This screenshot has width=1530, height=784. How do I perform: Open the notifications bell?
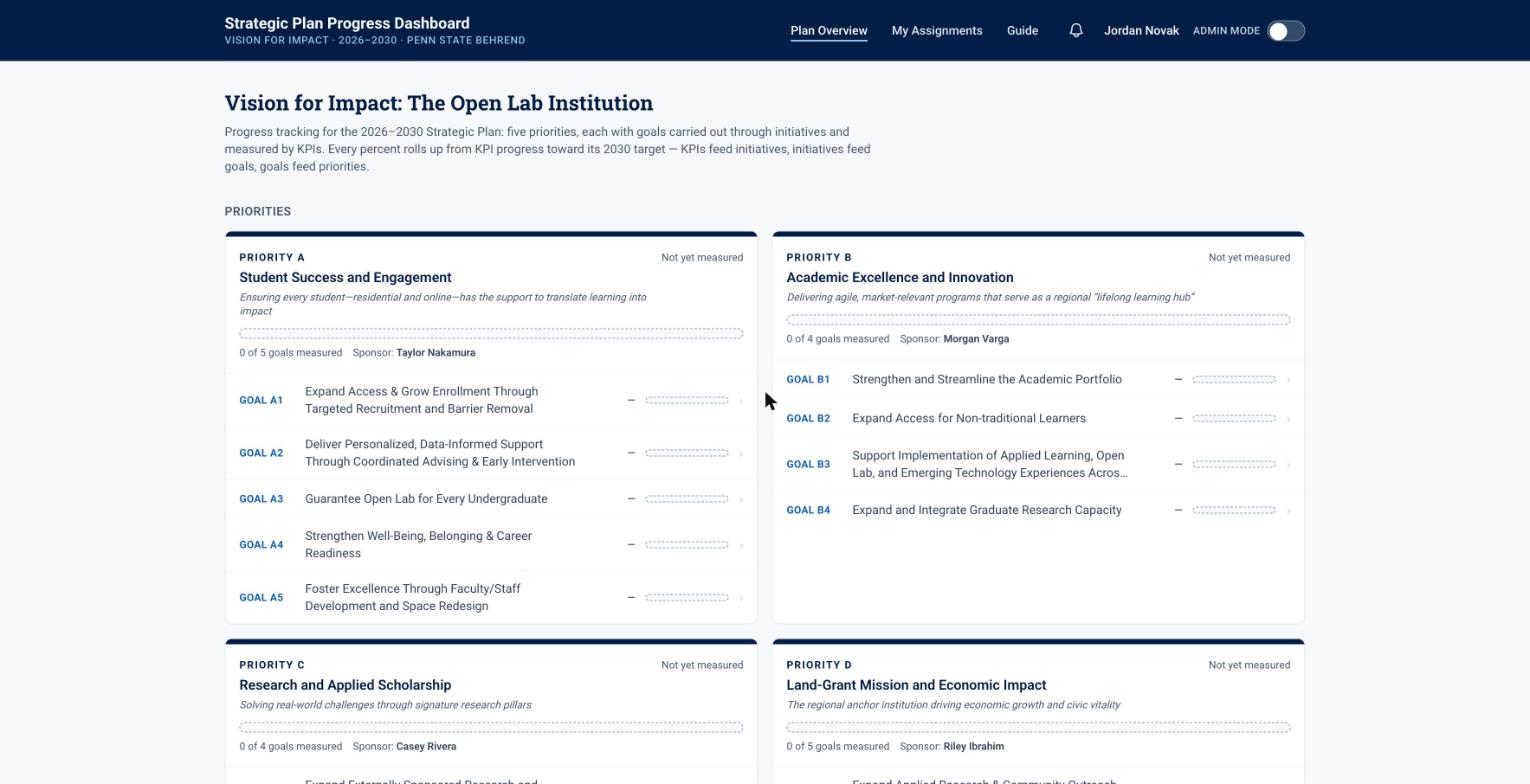pos(1076,31)
